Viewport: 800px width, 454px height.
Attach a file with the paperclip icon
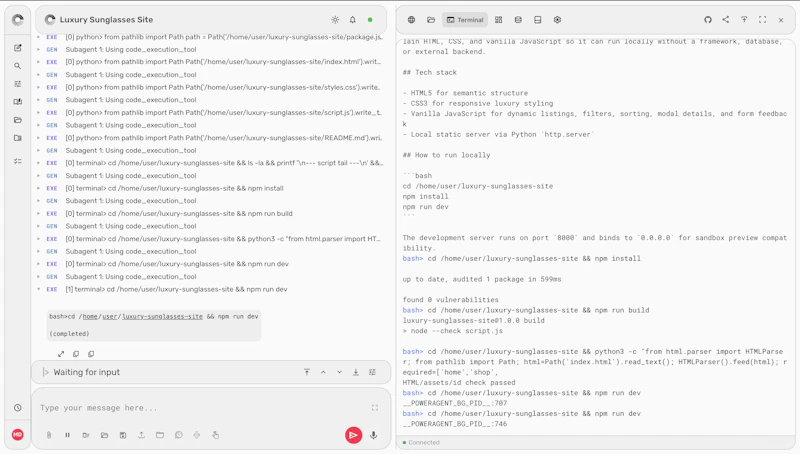click(x=49, y=435)
